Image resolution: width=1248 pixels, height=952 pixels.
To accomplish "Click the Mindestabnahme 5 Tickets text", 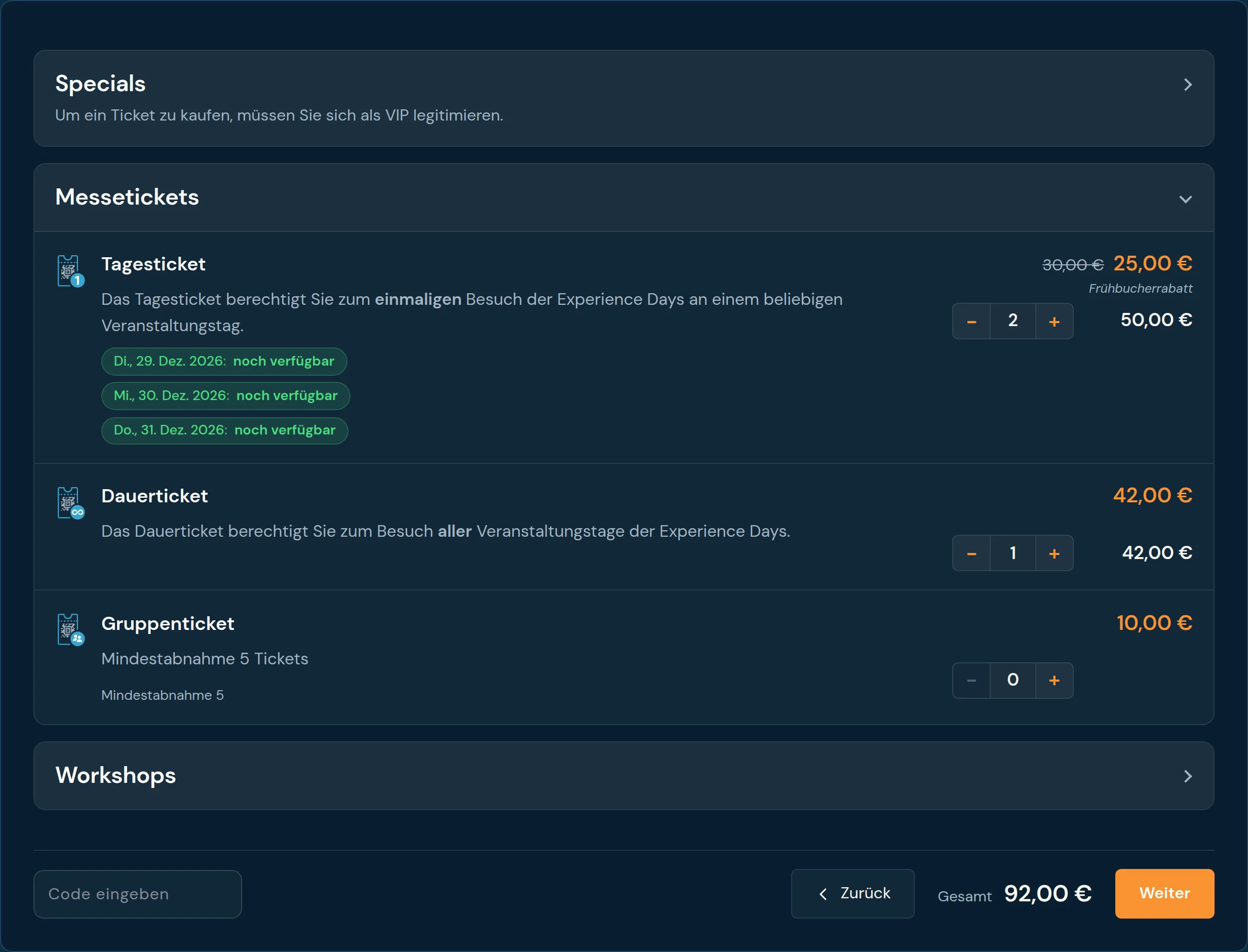I will pyautogui.click(x=205, y=658).
